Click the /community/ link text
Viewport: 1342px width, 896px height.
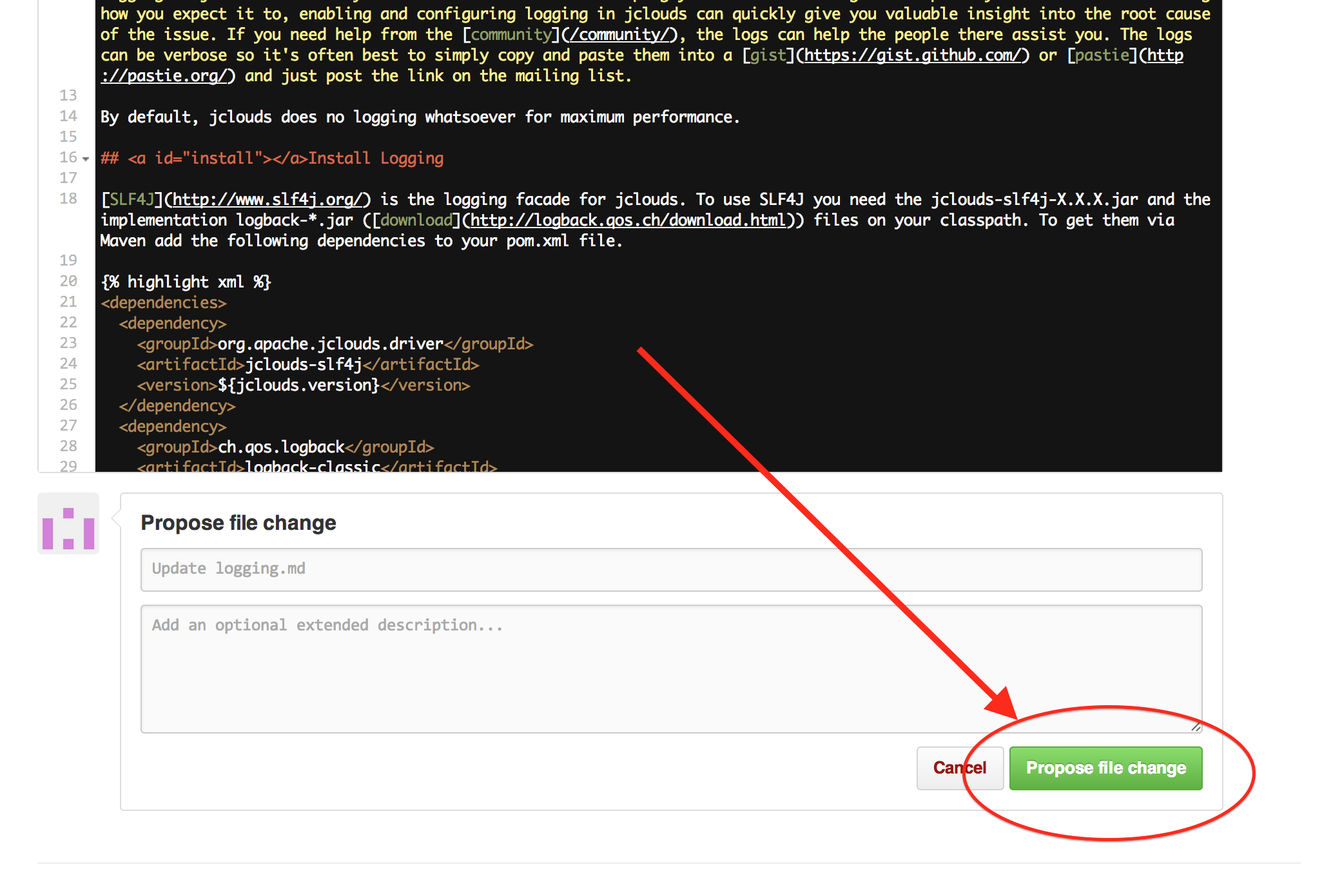[620, 35]
